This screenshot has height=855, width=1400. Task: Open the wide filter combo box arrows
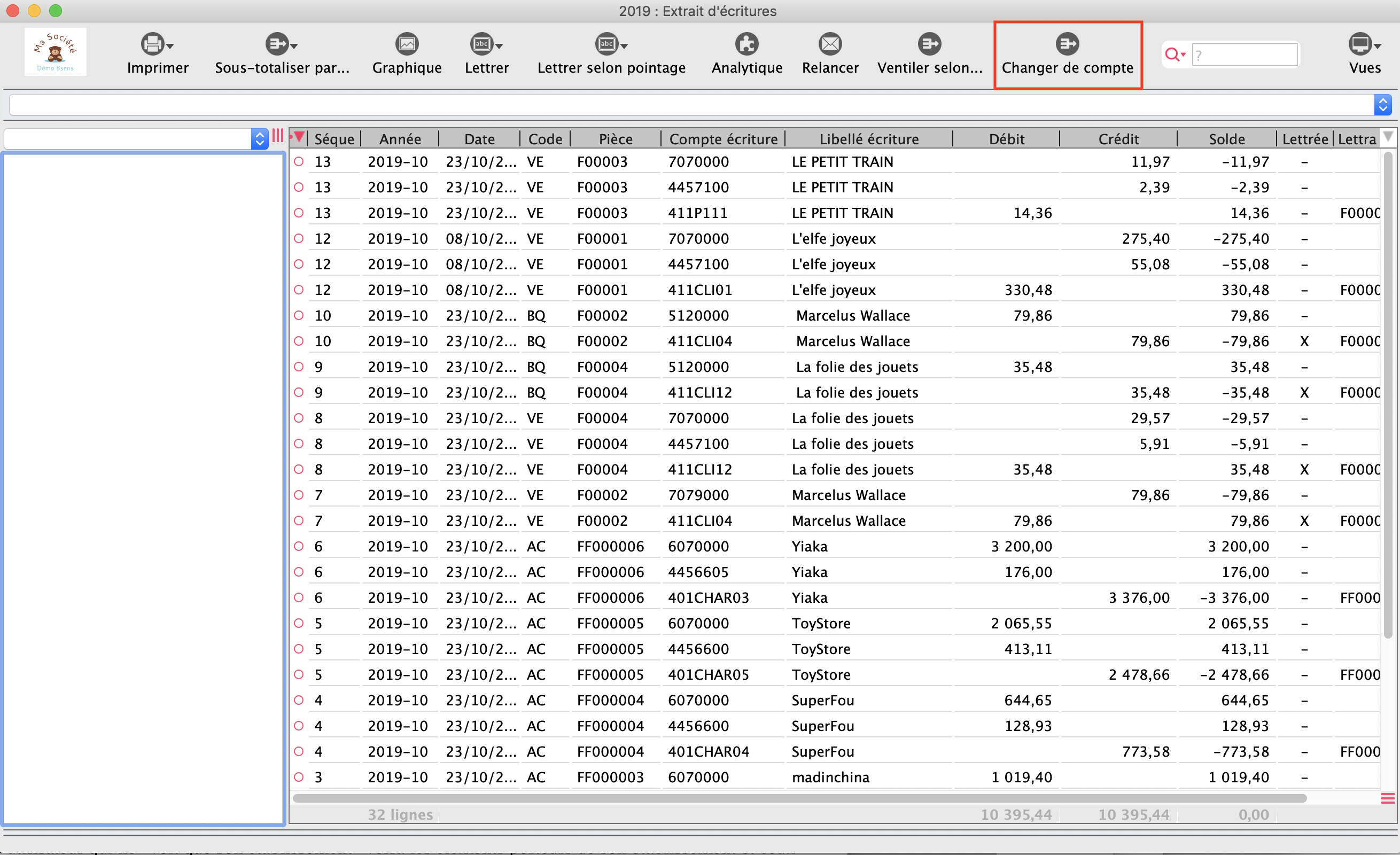coord(1382,105)
